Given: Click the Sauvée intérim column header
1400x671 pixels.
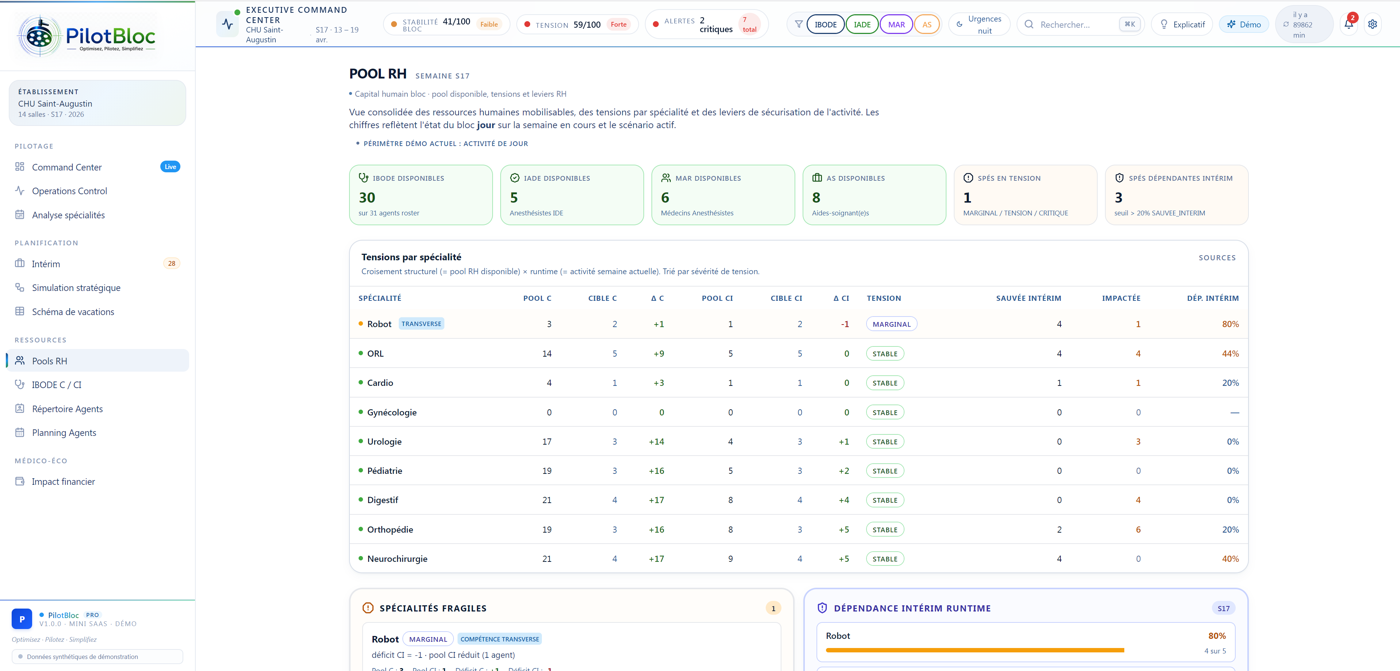Looking at the screenshot, I should (x=1028, y=298).
